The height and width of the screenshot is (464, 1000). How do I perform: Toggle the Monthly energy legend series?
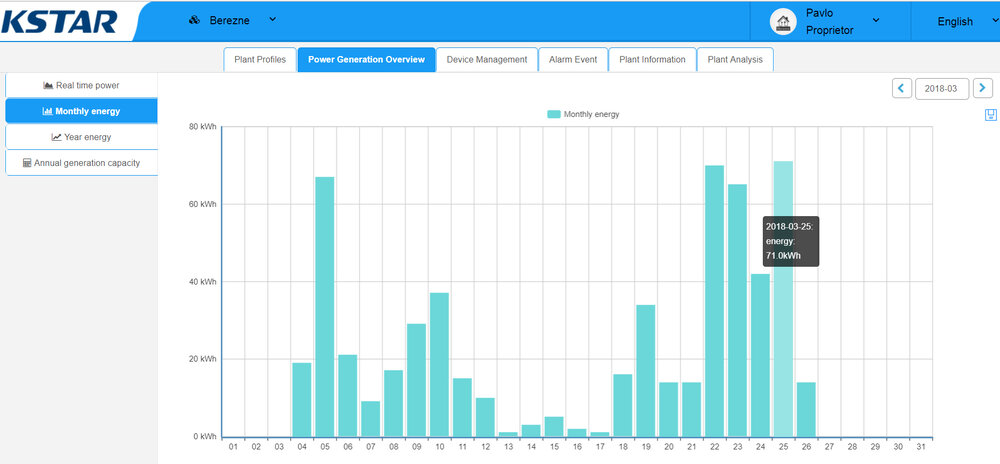tap(583, 114)
